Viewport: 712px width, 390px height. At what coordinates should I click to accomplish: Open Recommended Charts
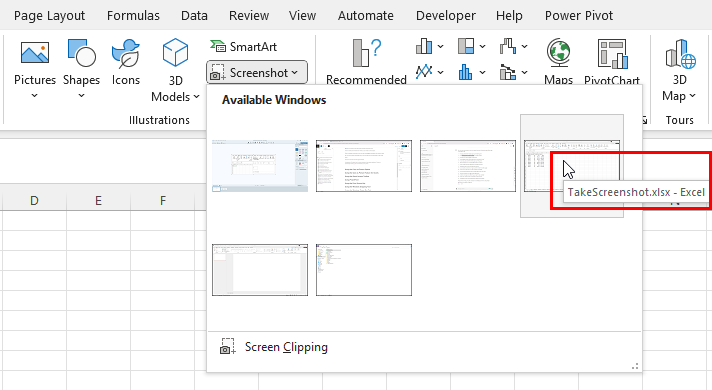click(366, 62)
